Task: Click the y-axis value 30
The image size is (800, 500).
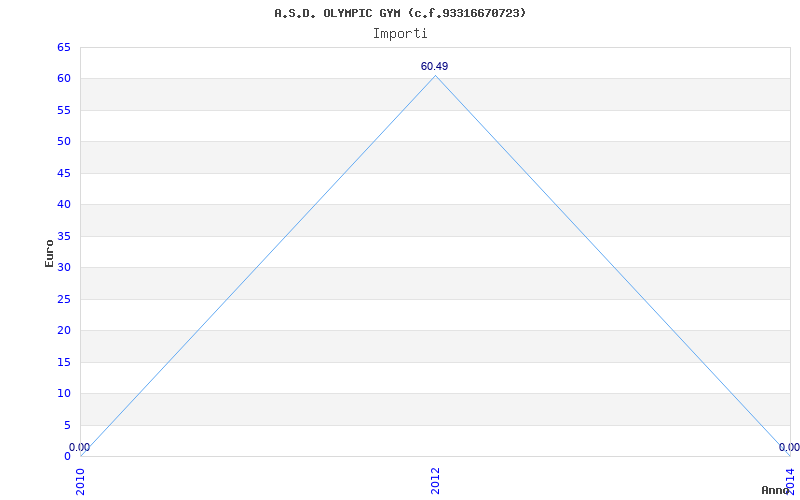Action: pyautogui.click(x=64, y=267)
